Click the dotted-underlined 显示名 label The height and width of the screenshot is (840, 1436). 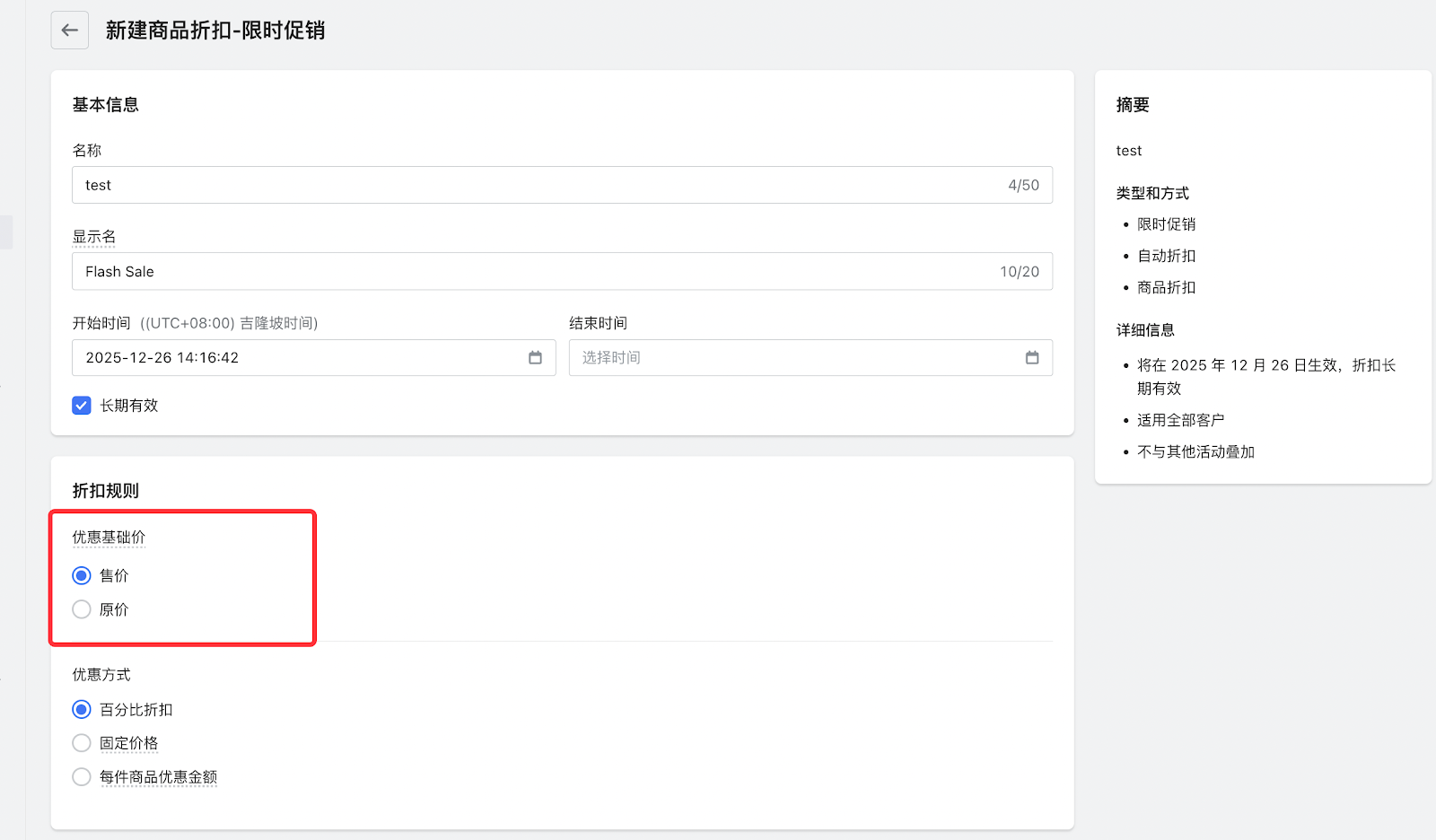click(x=94, y=237)
